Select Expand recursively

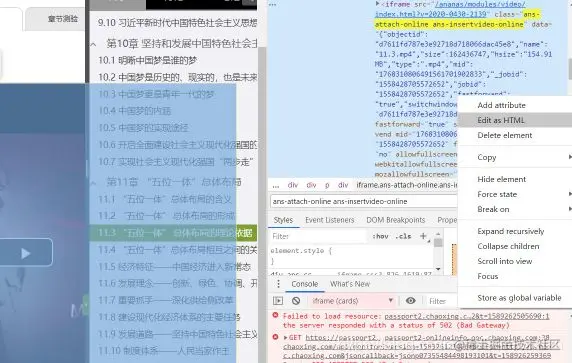(515, 231)
